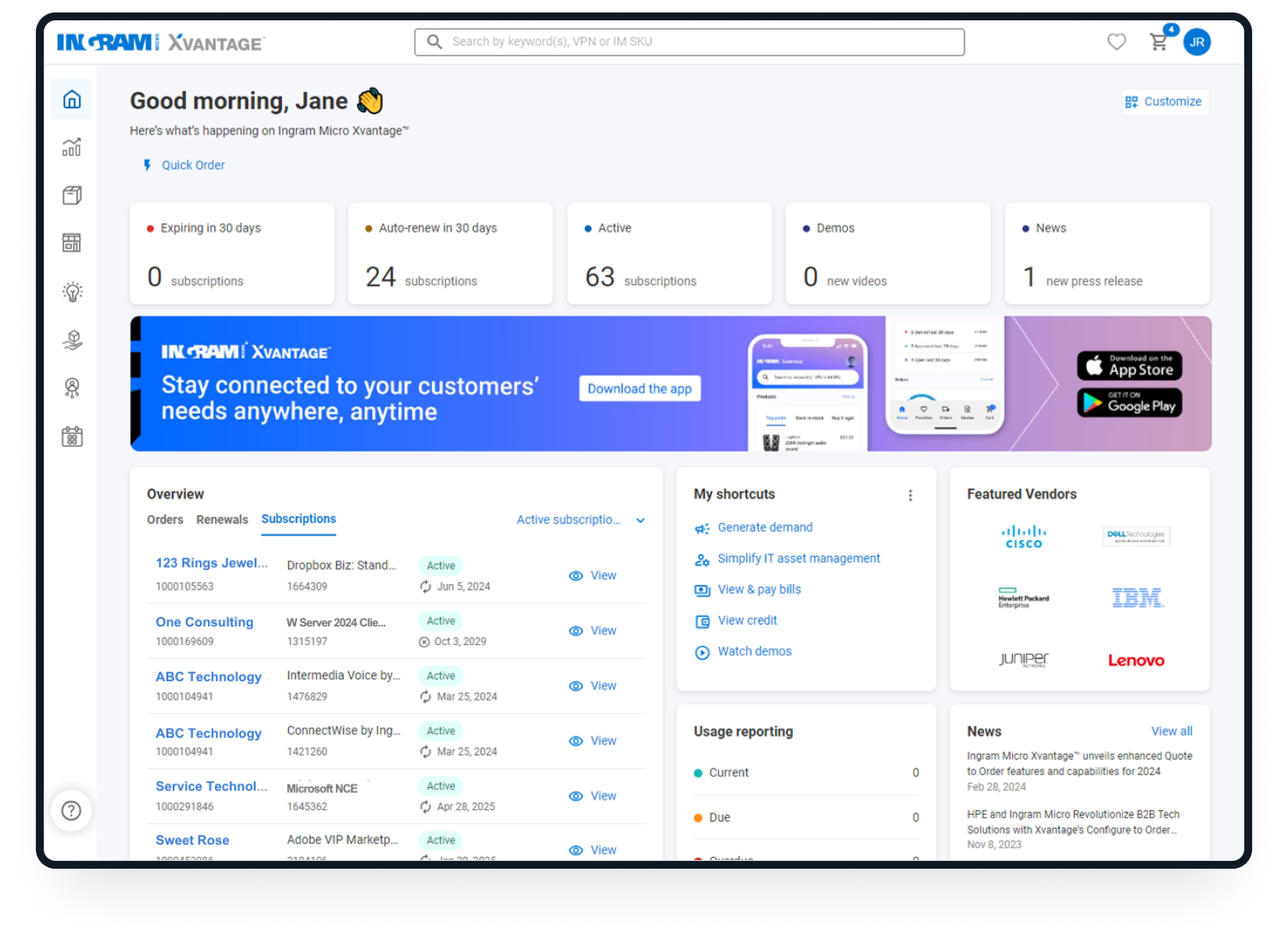This screenshot has width=1288, height=943.
Task: Click the JR user profile avatar
Action: [1197, 42]
